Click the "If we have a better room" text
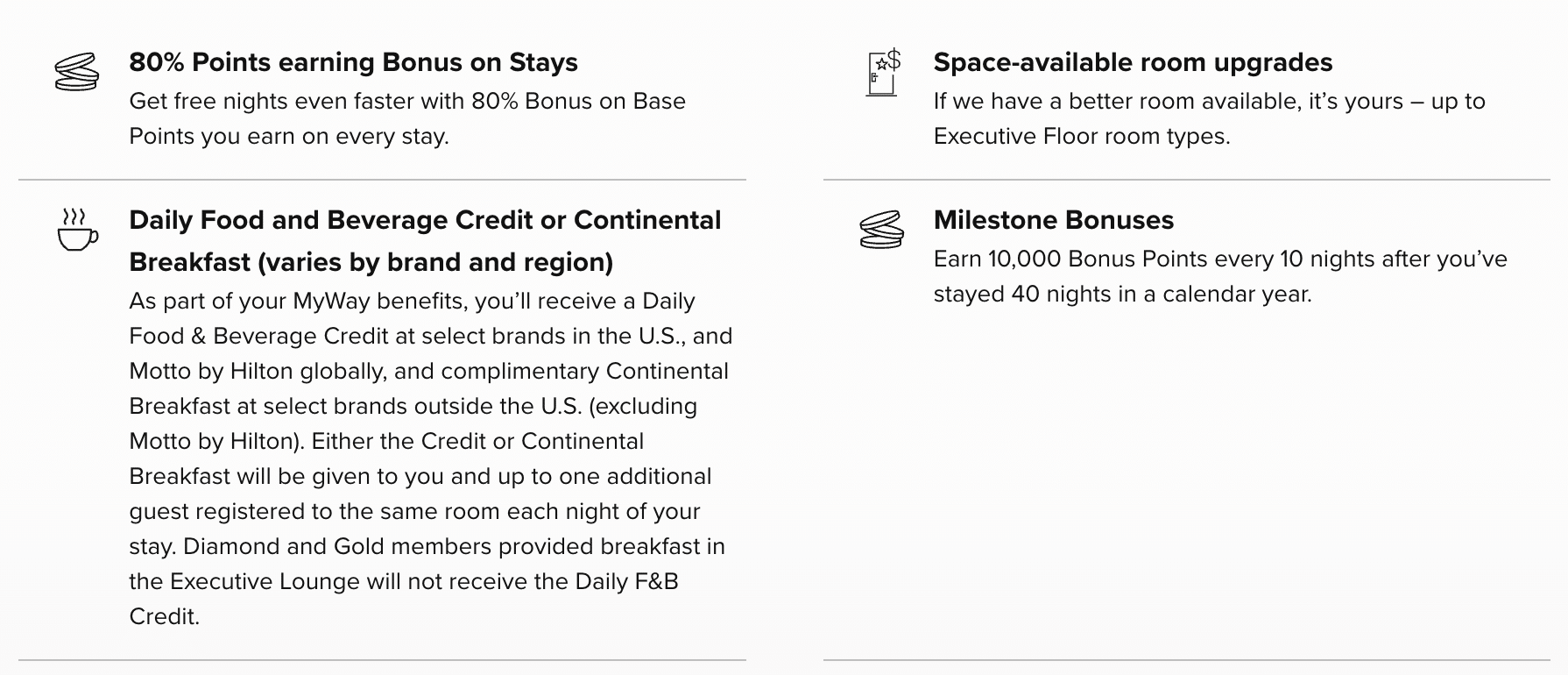1568x675 pixels. click(1063, 101)
